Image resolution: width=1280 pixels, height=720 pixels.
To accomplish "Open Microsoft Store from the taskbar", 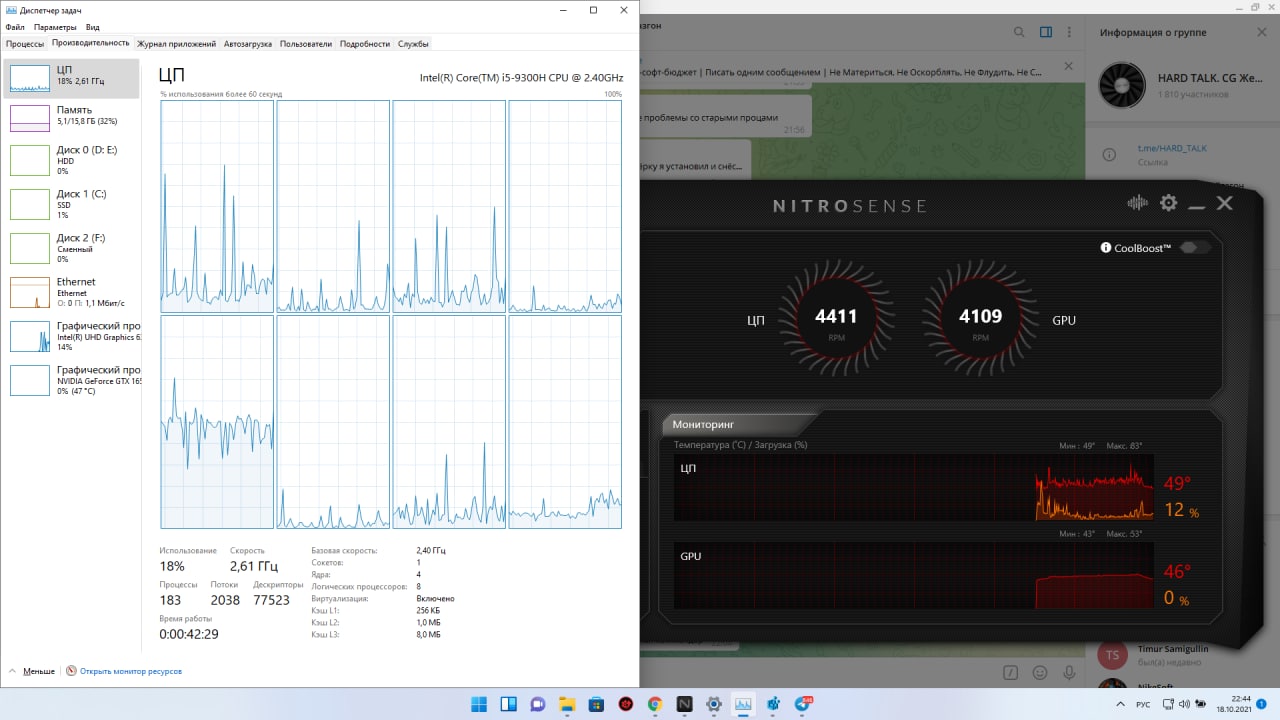I will coord(596,704).
